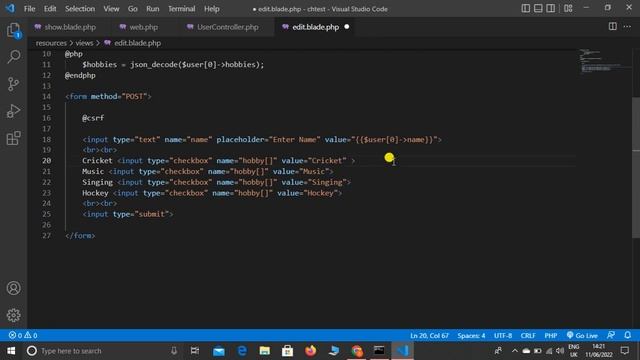Image resolution: width=640 pixels, height=360 pixels.
Task: Click views breadcrumb segment
Action: pyautogui.click(x=84, y=43)
